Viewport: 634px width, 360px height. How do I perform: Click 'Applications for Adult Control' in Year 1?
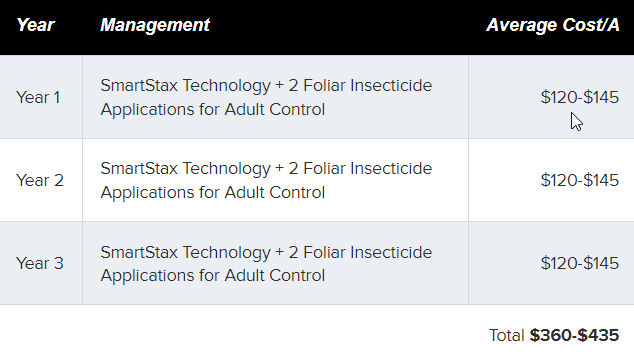click(213, 110)
